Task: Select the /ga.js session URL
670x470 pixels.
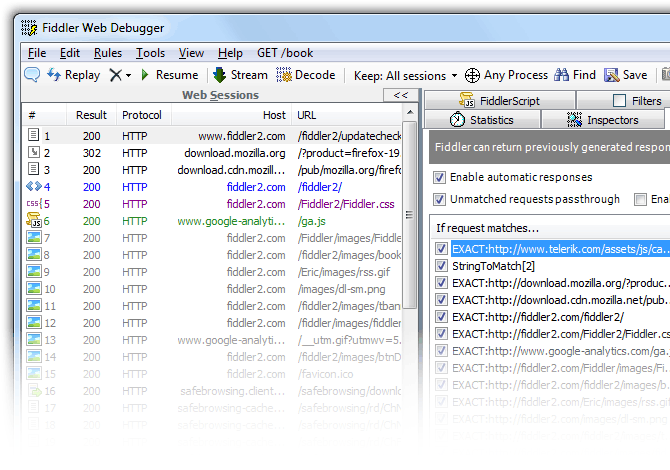Action: click(311, 221)
